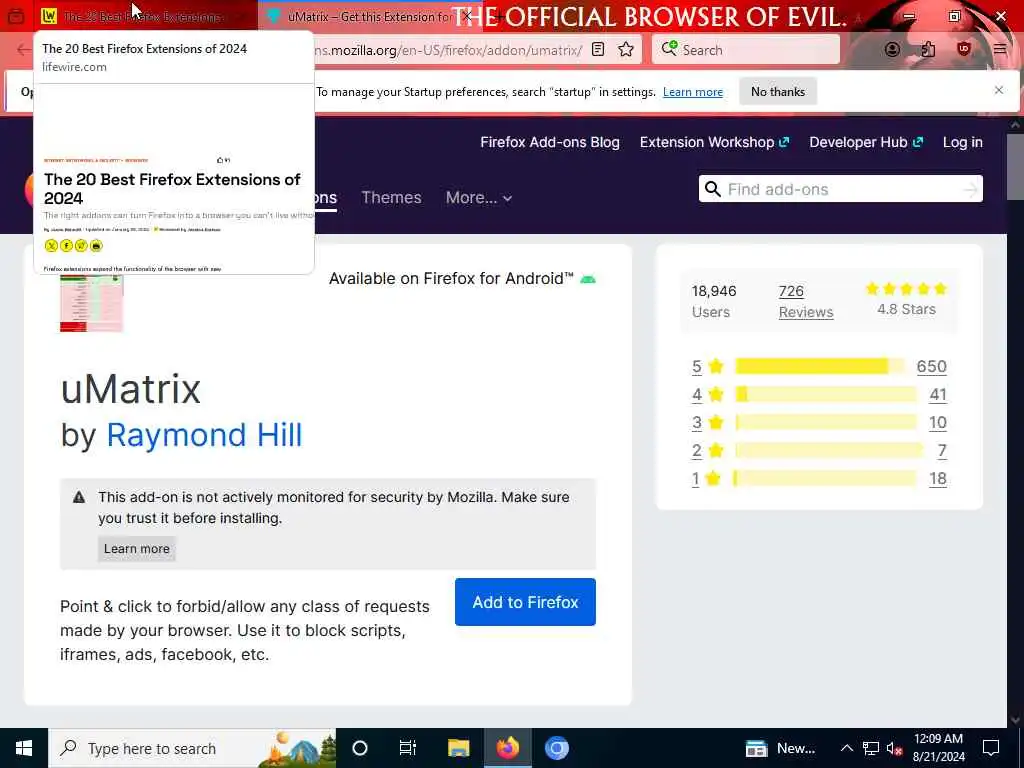This screenshot has width=1024, height=768.
Task: Focus the browser Search box
Action: click(x=745, y=50)
